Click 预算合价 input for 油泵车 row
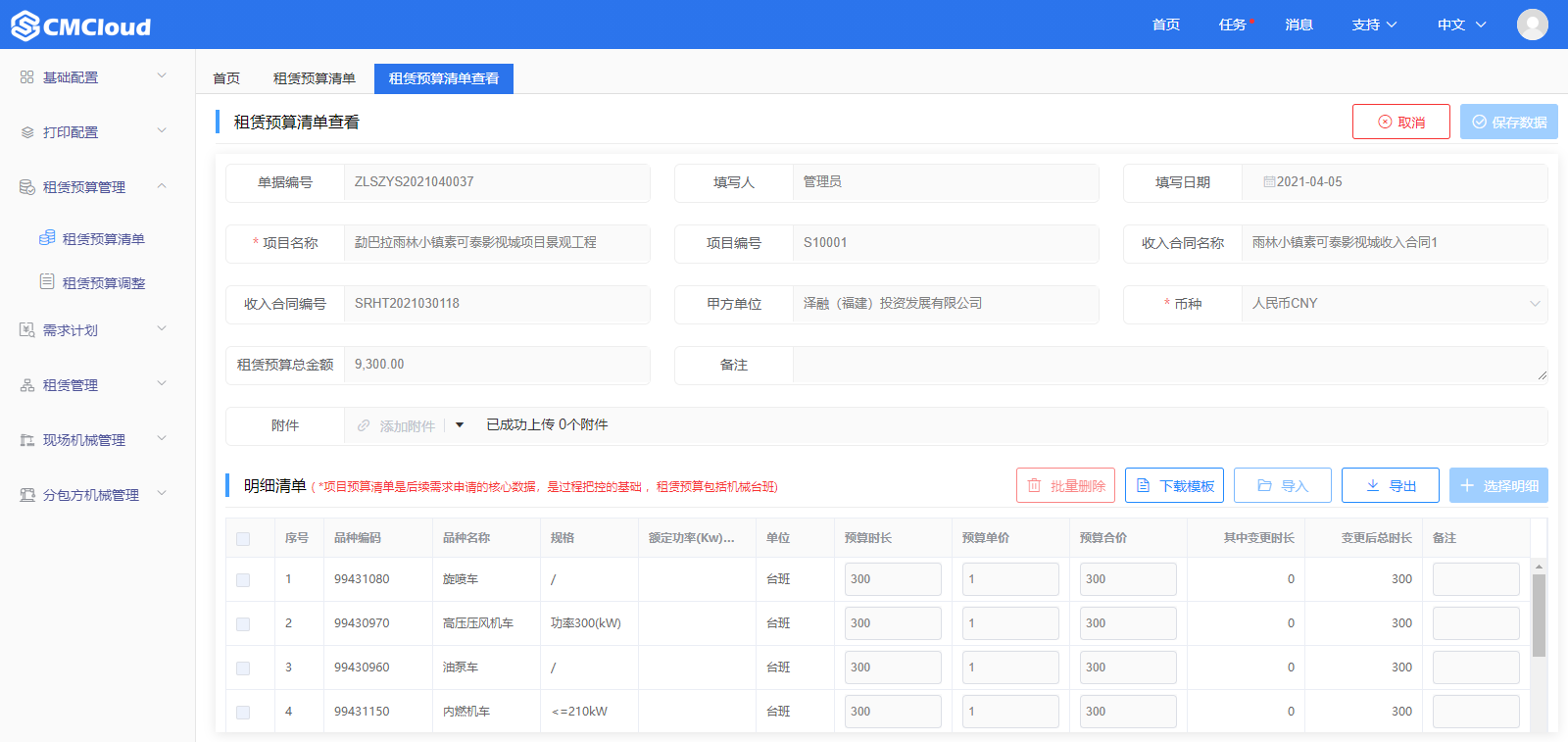Viewport: 1568px width, 742px height. 1128,668
